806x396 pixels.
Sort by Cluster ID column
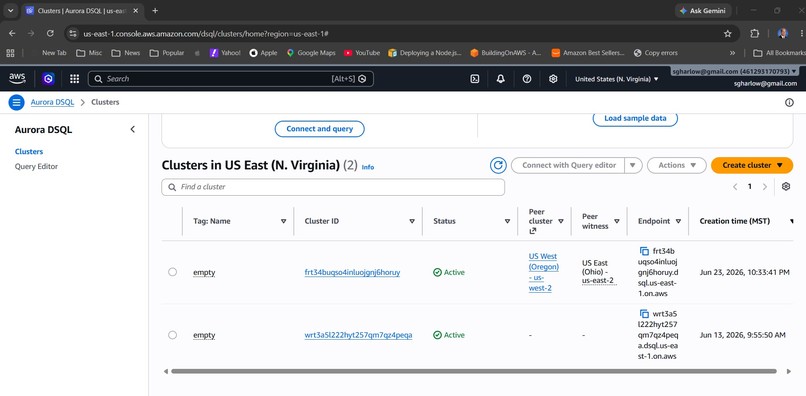[x=412, y=221]
